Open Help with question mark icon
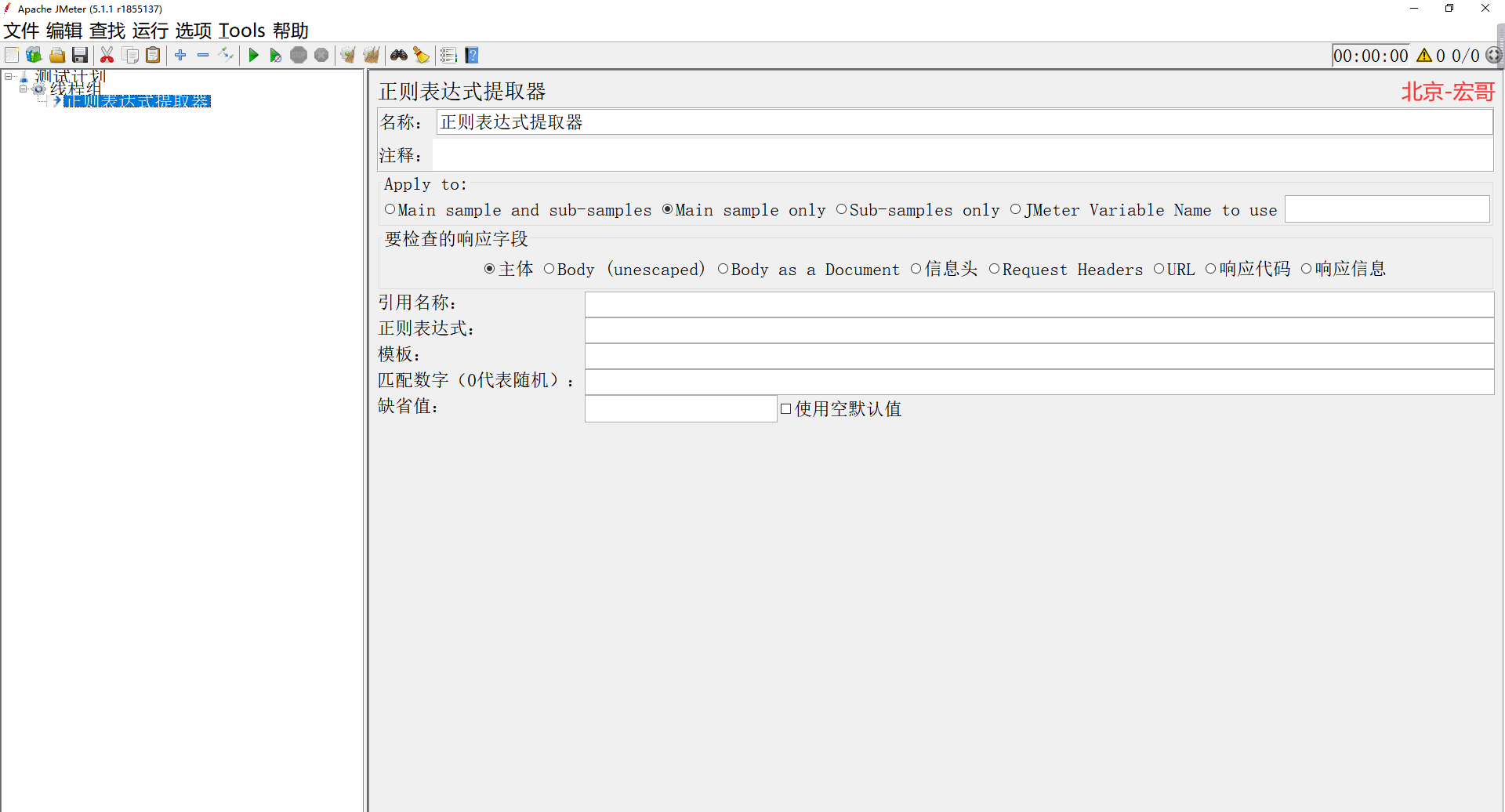The image size is (1505, 812). [x=472, y=55]
